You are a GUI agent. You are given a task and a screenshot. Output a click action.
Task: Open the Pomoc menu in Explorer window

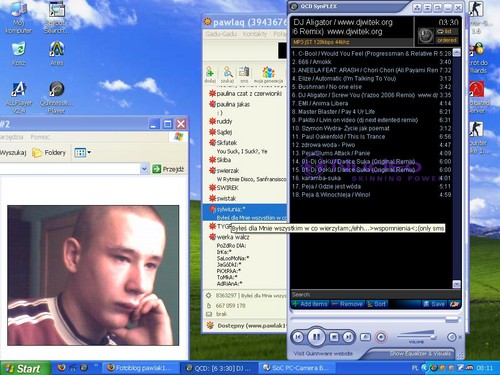(x=40, y=137)
